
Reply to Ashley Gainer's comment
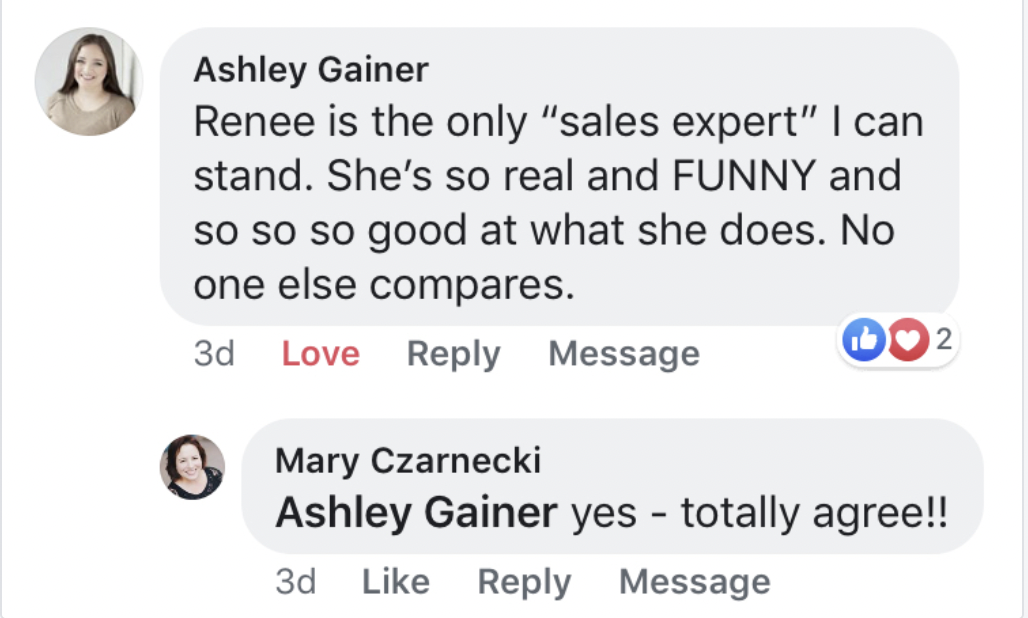453,354
